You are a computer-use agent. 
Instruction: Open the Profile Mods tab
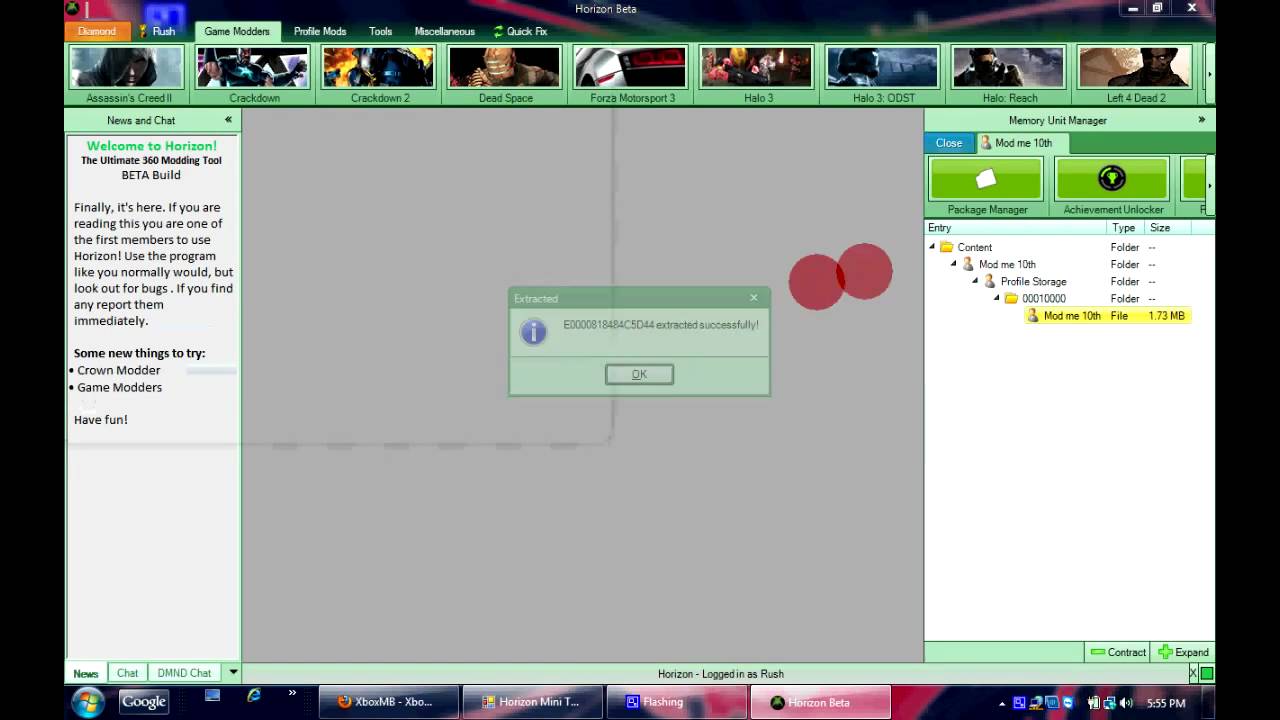coord(320,31)
